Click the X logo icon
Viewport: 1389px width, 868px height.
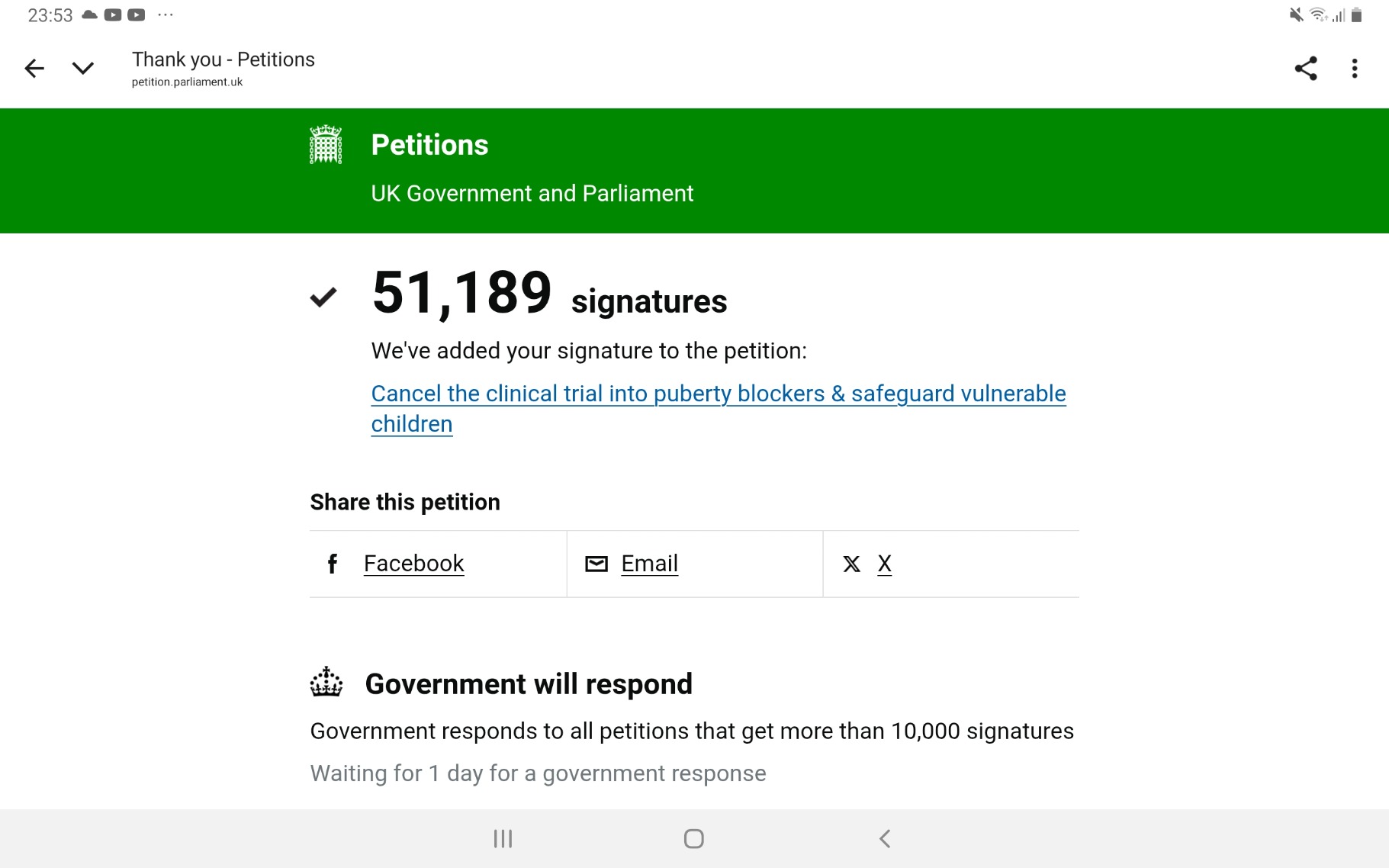[851, 564]
